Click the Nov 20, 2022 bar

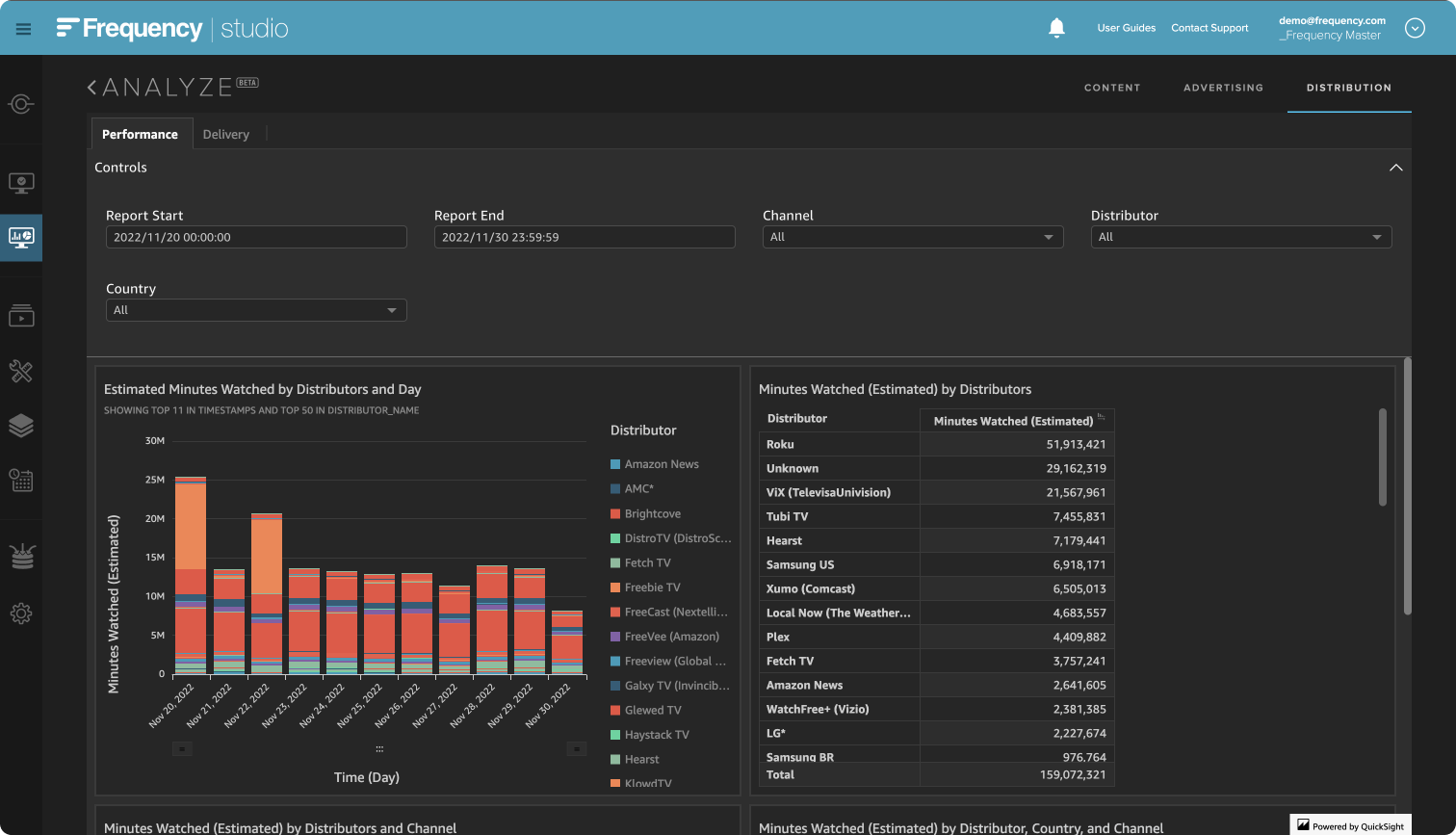(x=191, y=575)
